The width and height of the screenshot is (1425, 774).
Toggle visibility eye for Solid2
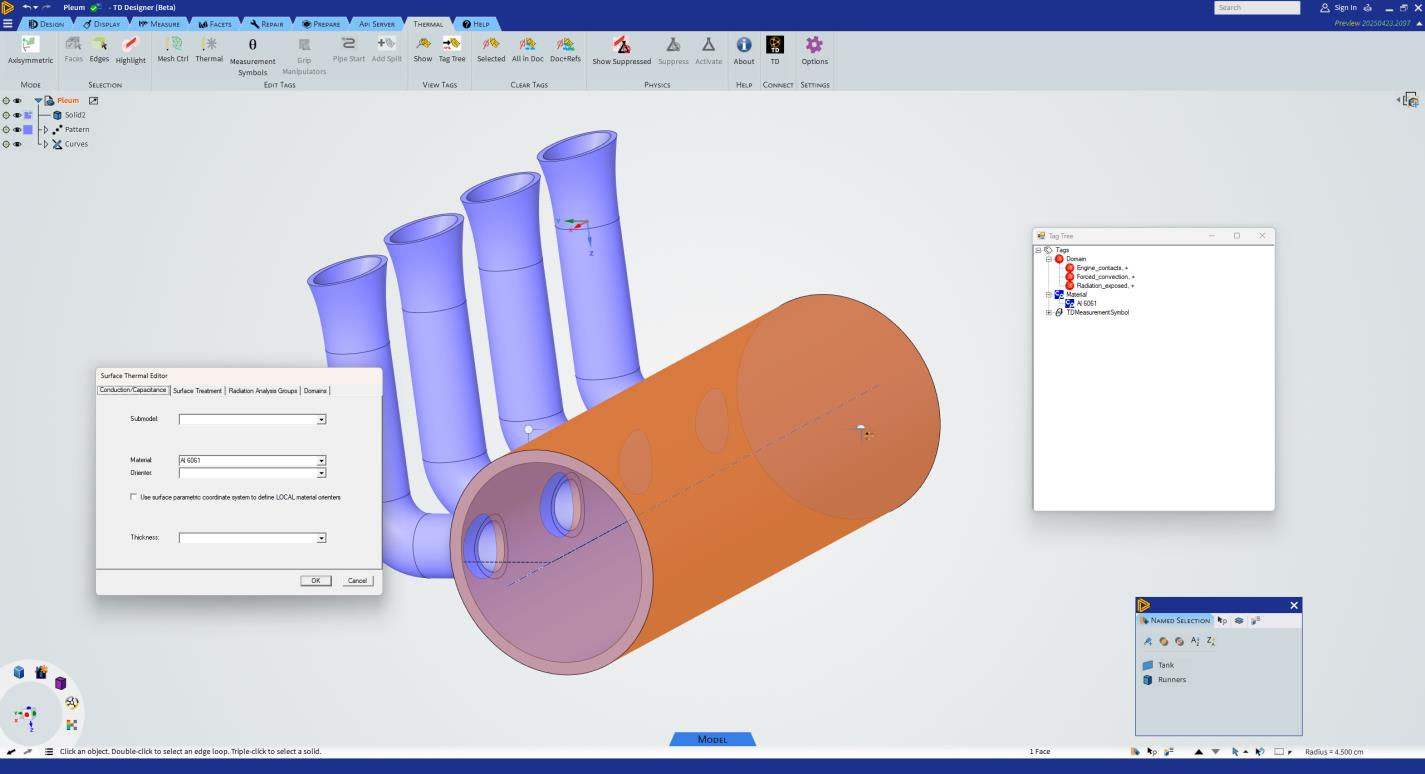click(x=17, y=115)
